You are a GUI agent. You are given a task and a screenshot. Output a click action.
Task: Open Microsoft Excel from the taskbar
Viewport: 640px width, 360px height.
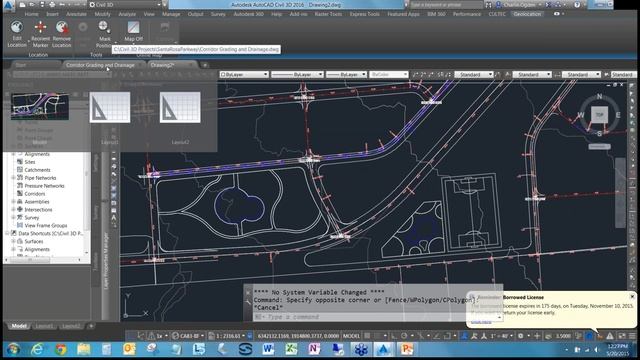(x=291, y=349)
